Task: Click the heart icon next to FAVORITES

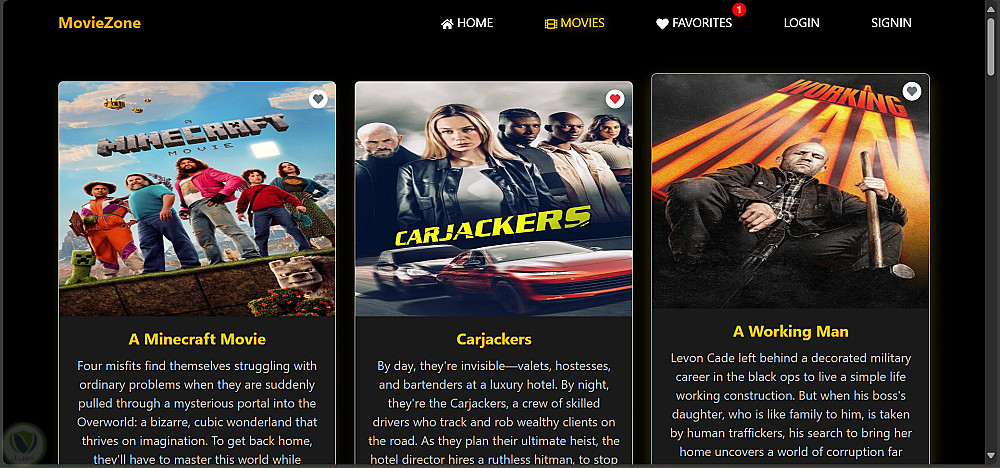Action: click(662, 24)
